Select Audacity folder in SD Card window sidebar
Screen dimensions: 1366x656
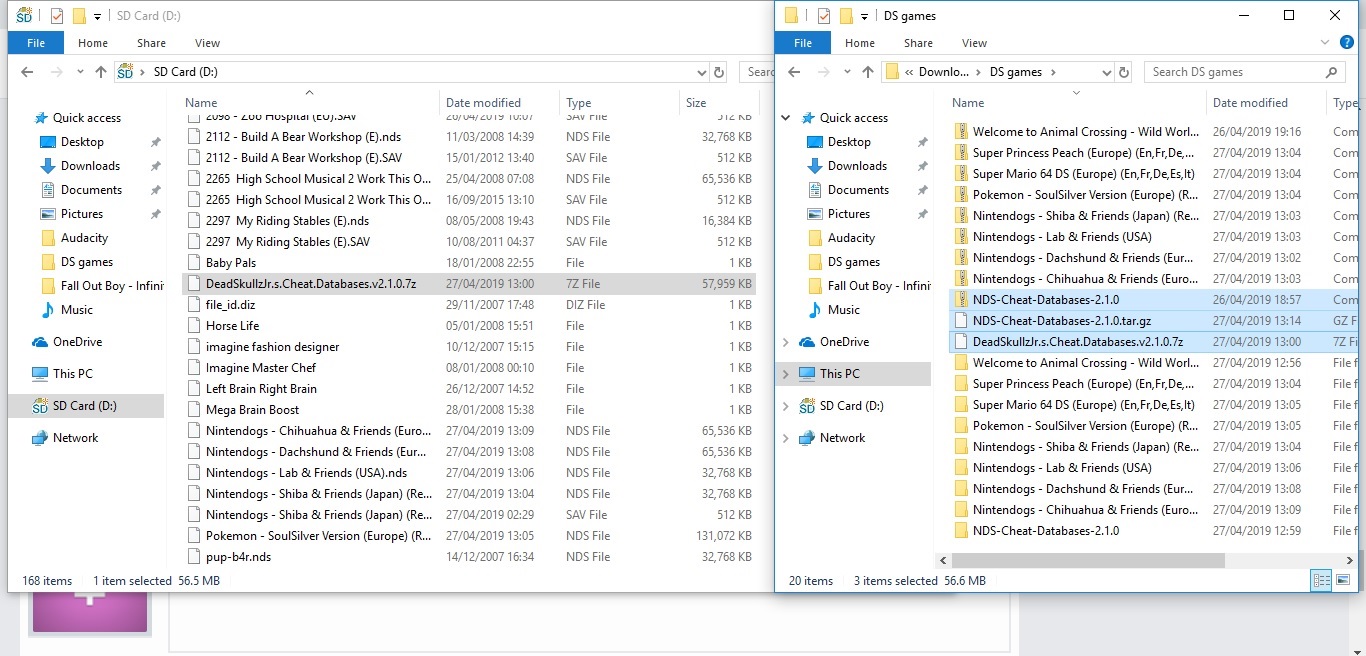84,238
